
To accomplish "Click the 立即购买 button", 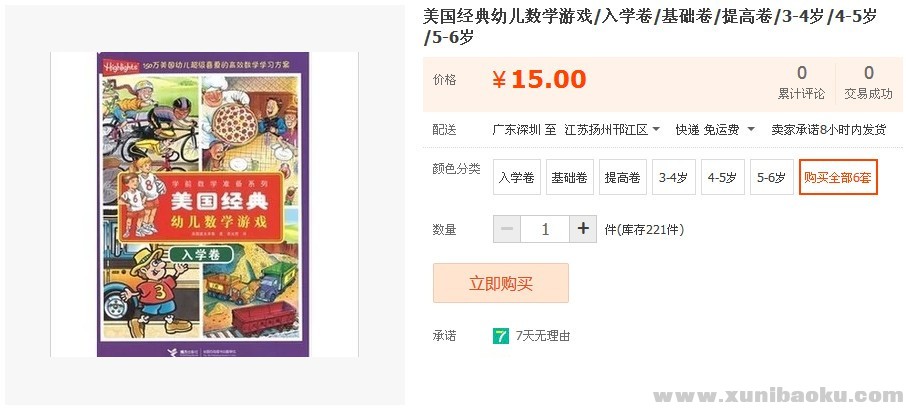I will (501, 283).
